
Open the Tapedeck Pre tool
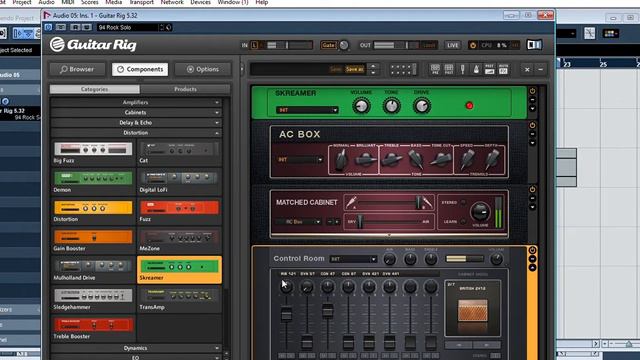435,69
